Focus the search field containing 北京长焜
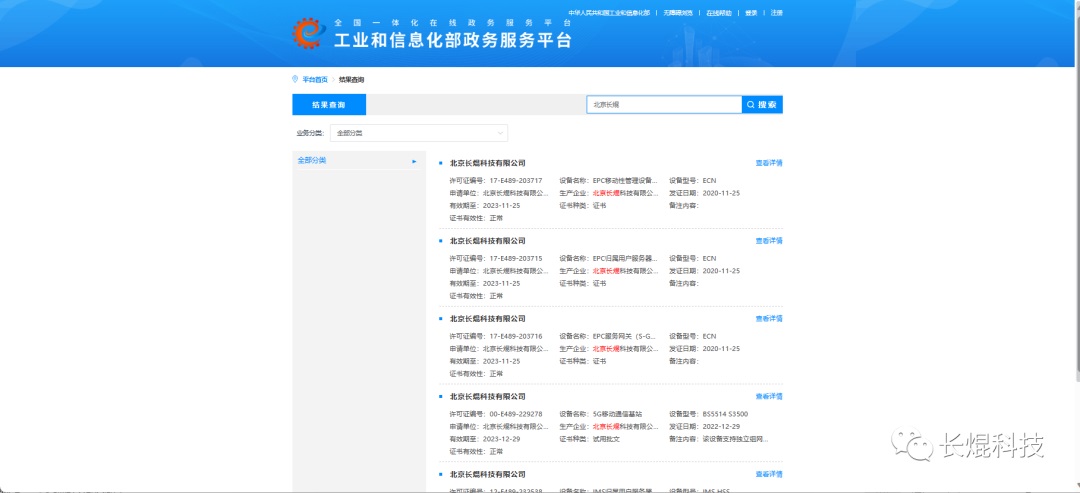The image size is (1080, 493). tap(664, 105)
